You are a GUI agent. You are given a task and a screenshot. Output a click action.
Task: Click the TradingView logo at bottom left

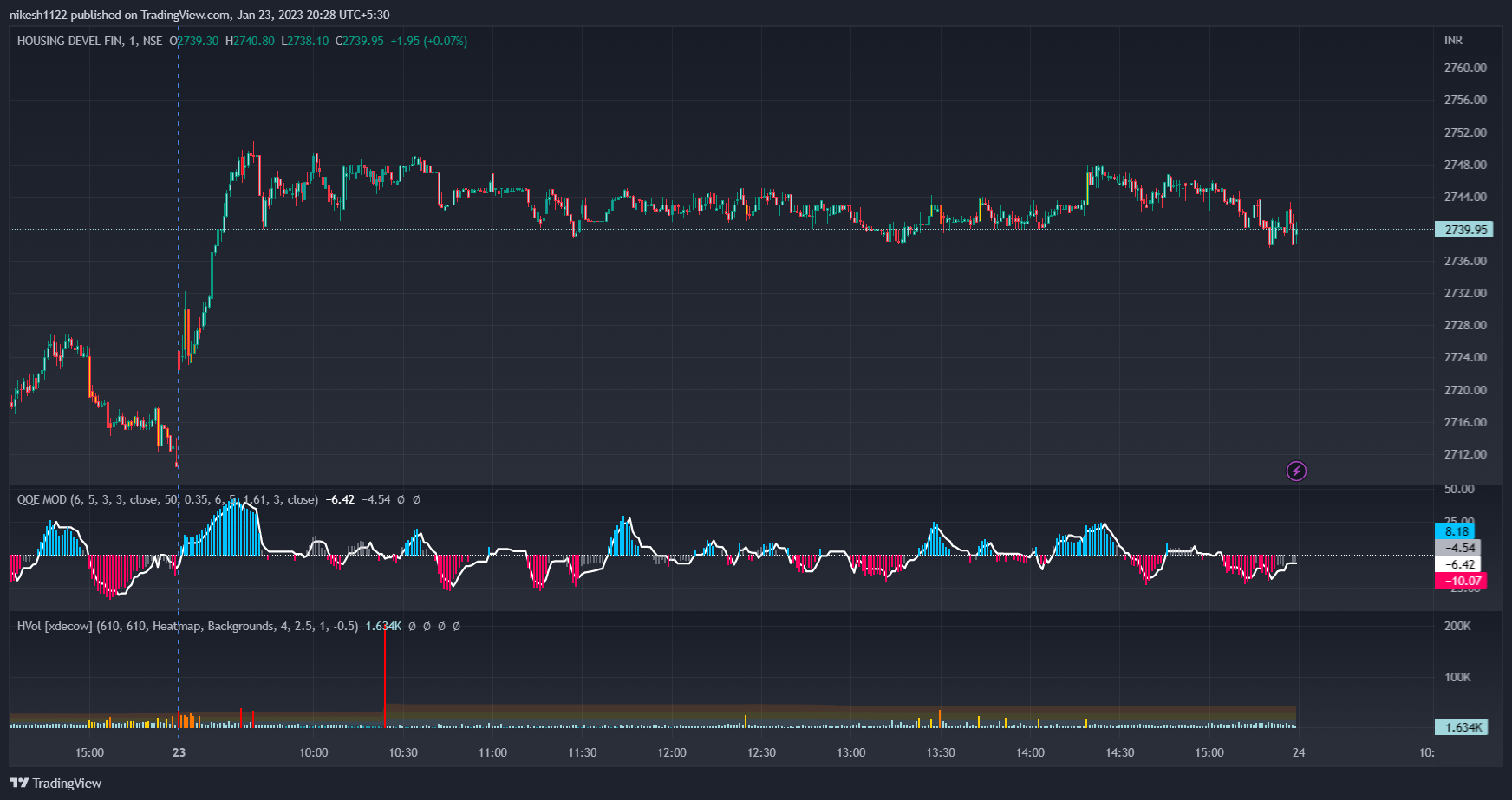pos(55,783)
